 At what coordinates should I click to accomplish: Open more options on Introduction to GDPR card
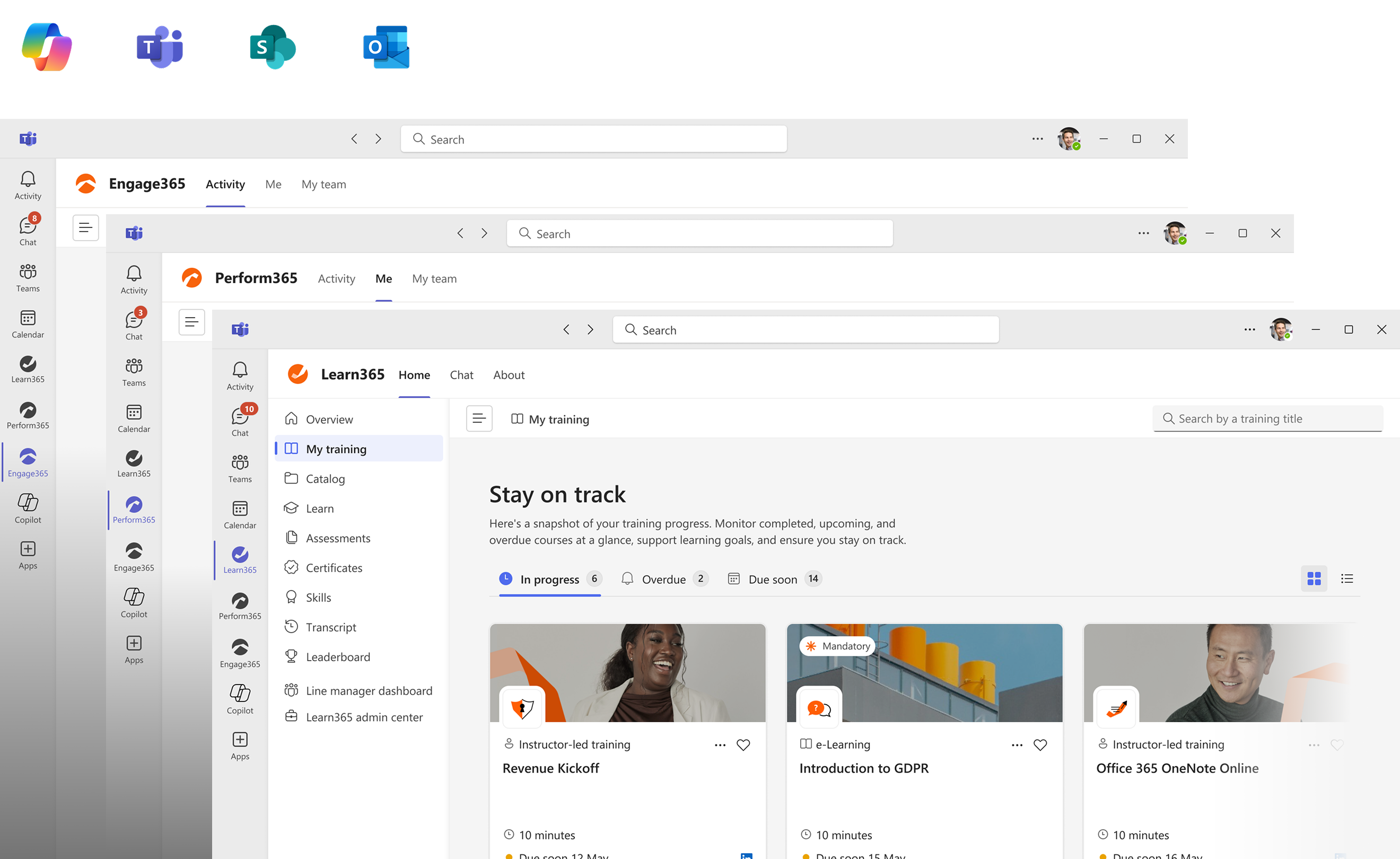click(x=1017, y=745)
